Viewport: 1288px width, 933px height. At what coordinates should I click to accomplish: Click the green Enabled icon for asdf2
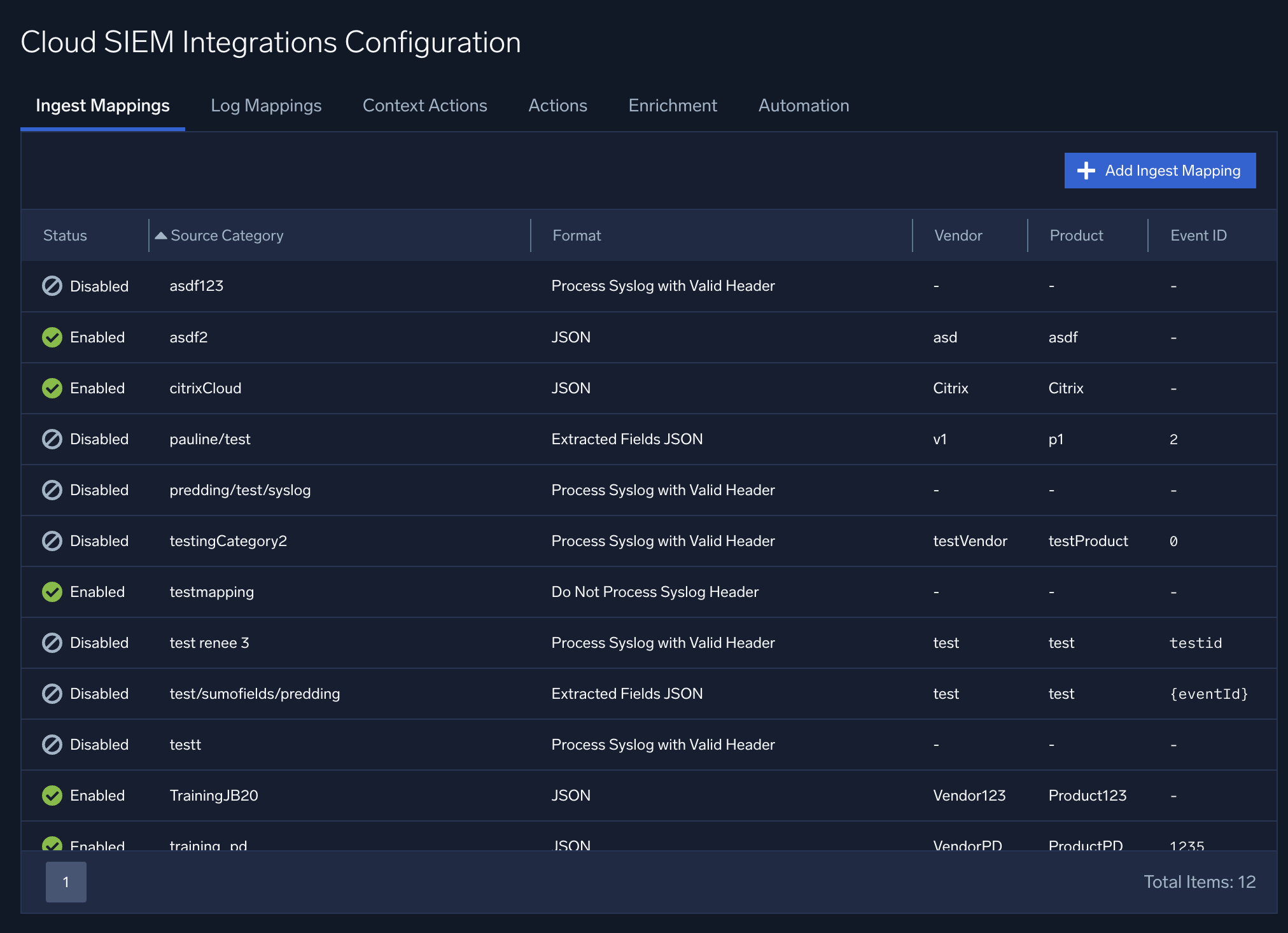click(x=52, y=337)
